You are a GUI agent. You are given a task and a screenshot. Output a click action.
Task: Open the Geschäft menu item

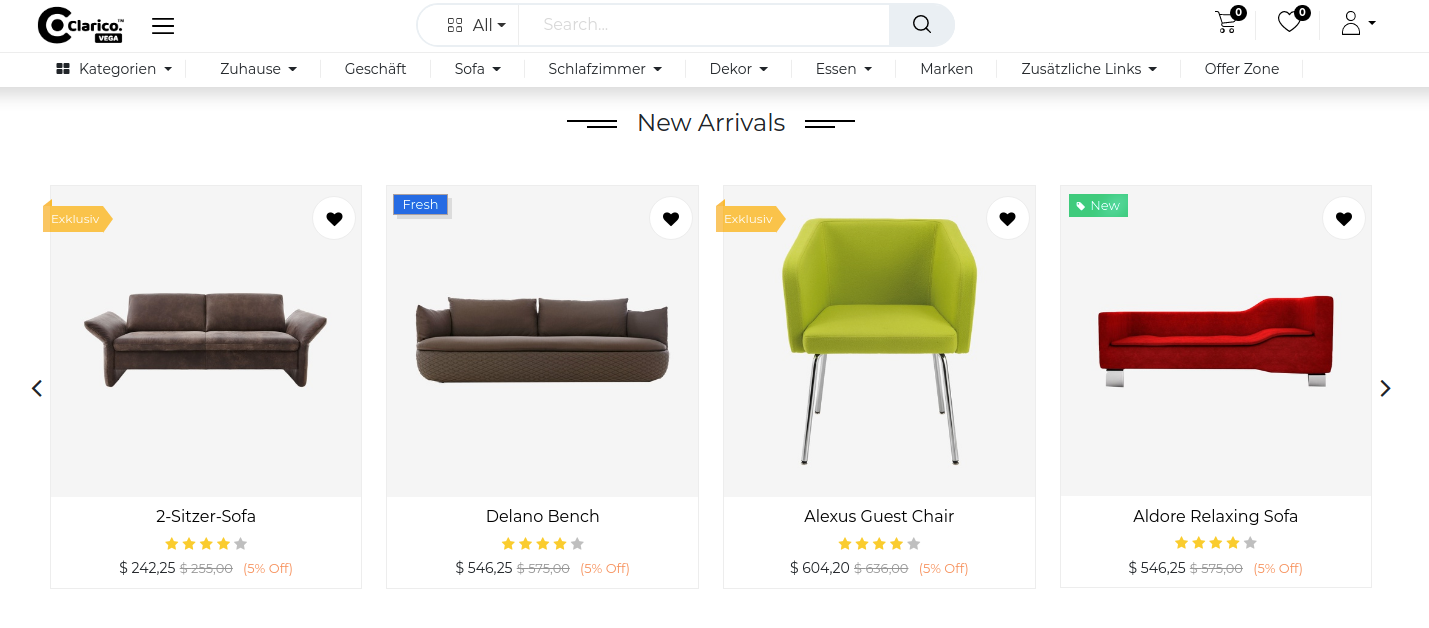click(375, 69)
